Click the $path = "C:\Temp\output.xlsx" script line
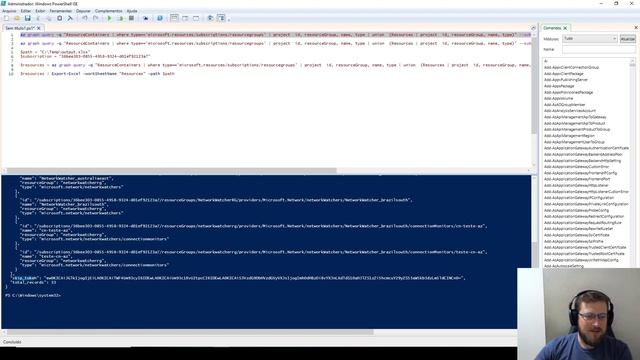The height and width of the screenshot is (360, 640). click(55, 52)
